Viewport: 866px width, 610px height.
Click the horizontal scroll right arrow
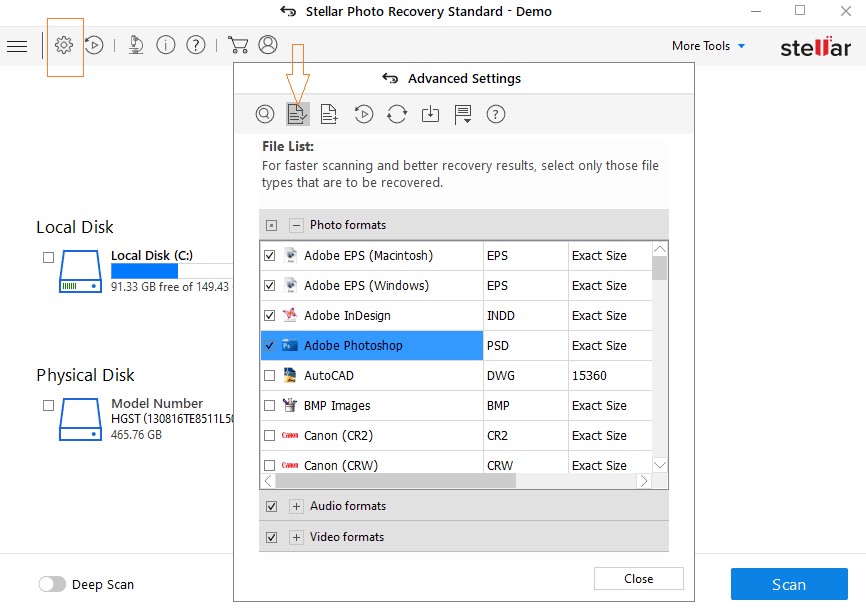pos(643,481)
